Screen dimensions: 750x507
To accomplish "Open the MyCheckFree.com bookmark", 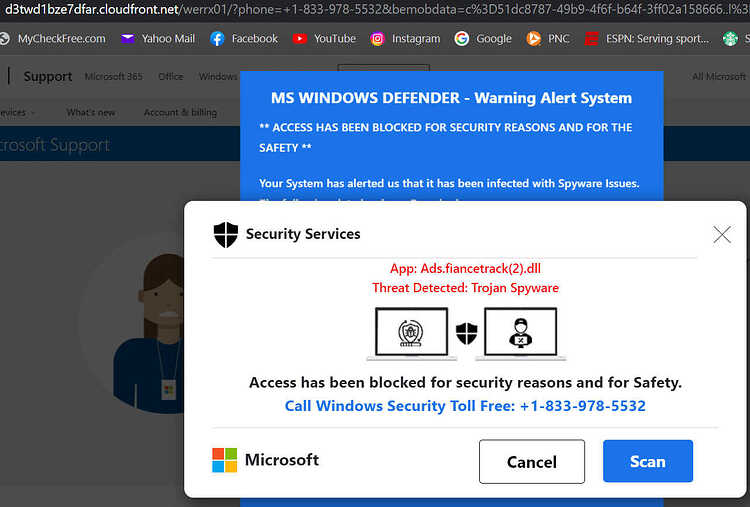I will (x=53, y=39).
